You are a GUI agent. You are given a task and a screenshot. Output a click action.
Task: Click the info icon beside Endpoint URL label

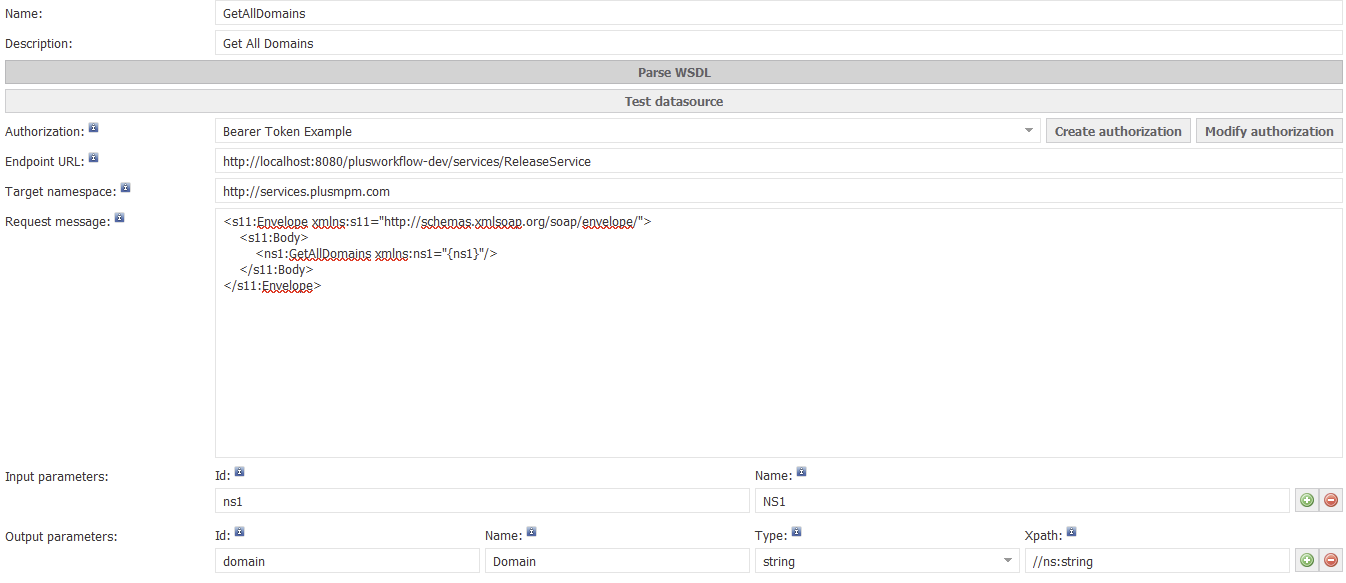tap(93, 158)
